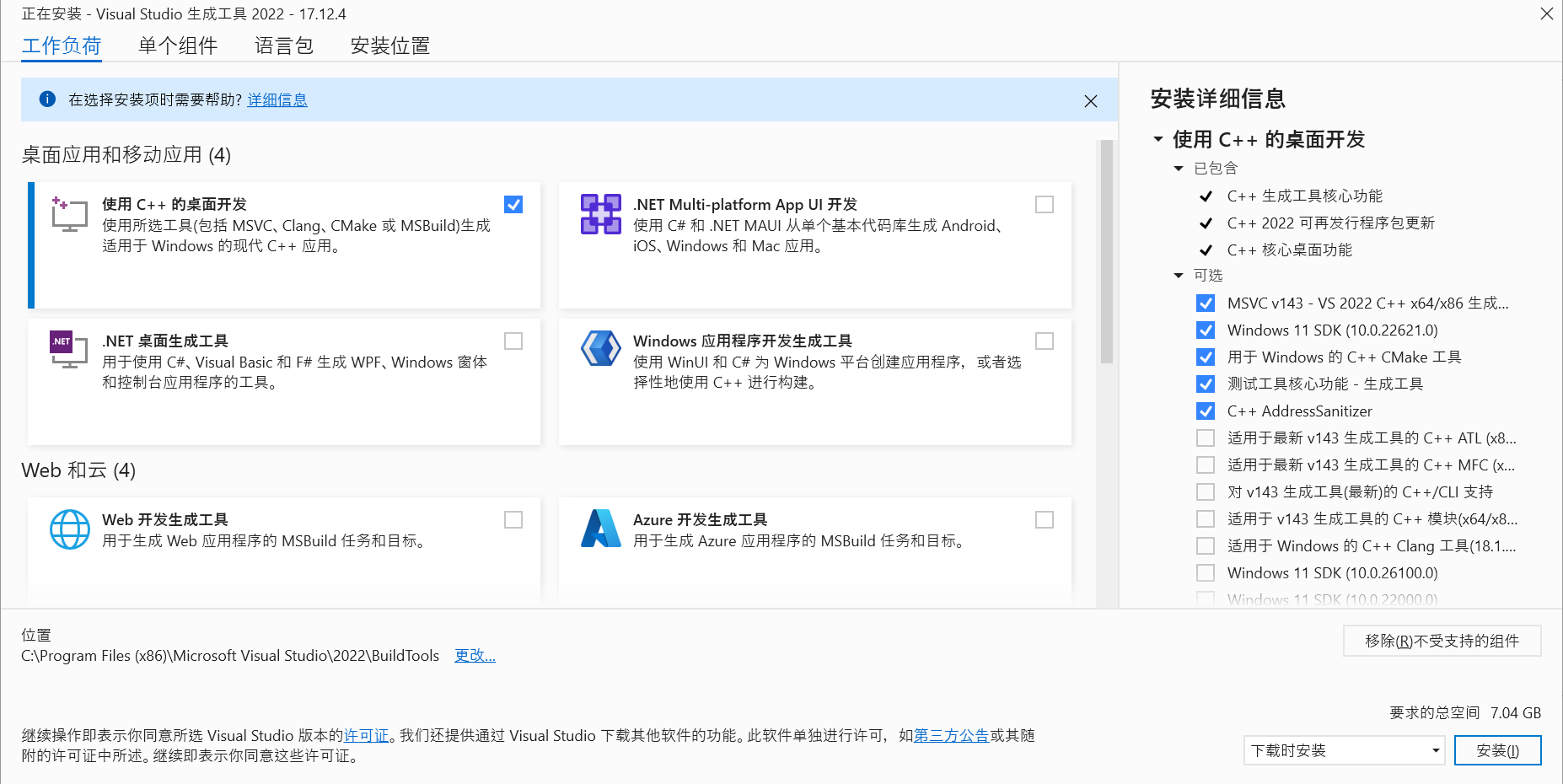Click the 安装 button

pos(1498,750)
